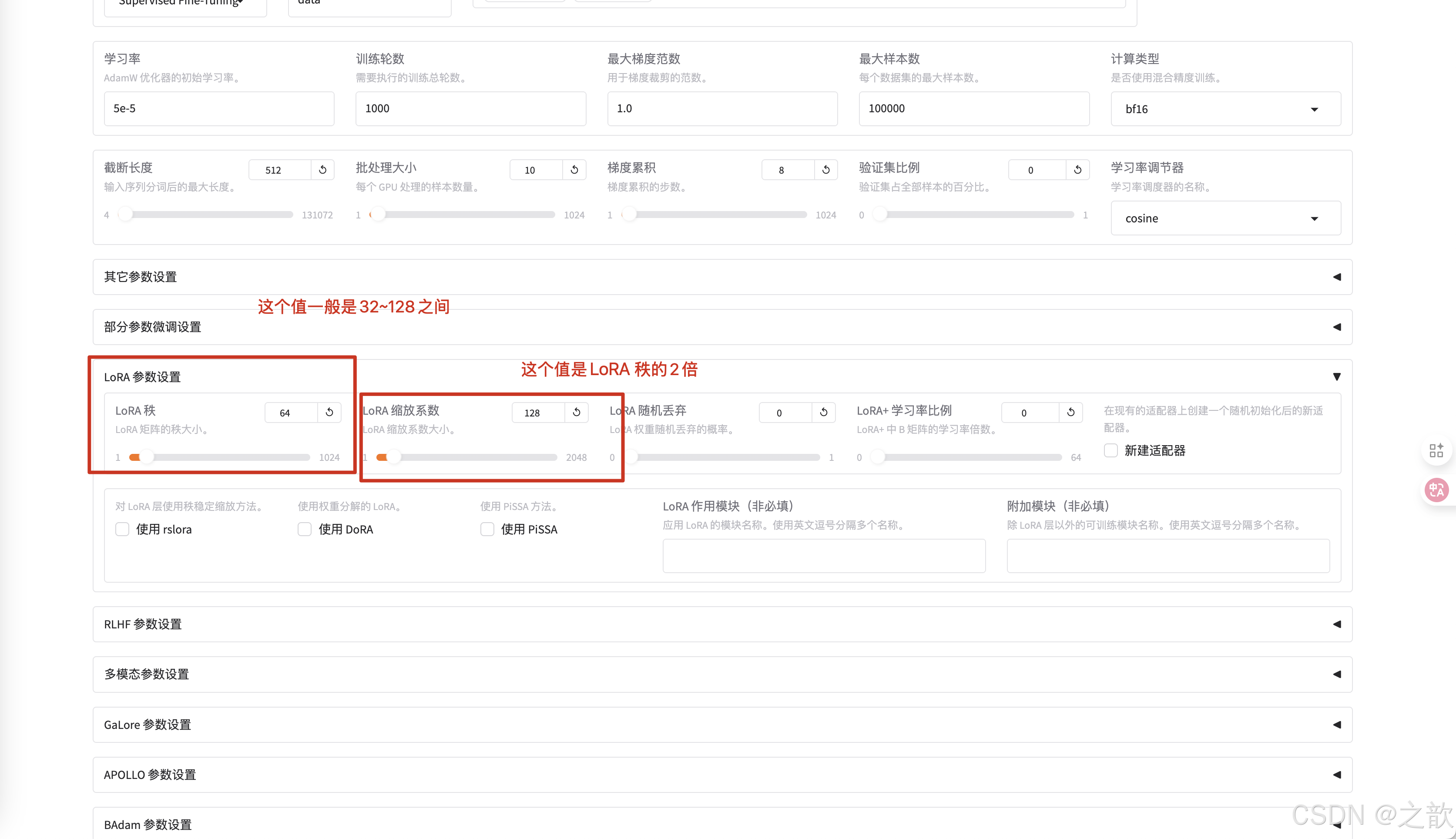The width and height of the screenshot is (1456, 839).
Task: Reset the LoRA 秩 value with its reset icon
Action: pos(329,413)
